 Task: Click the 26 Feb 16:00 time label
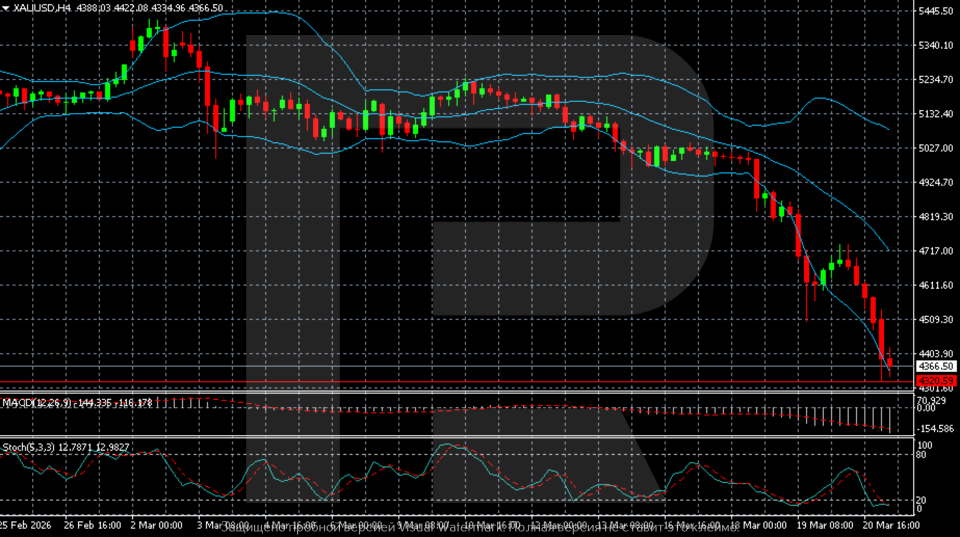(92, 525)
